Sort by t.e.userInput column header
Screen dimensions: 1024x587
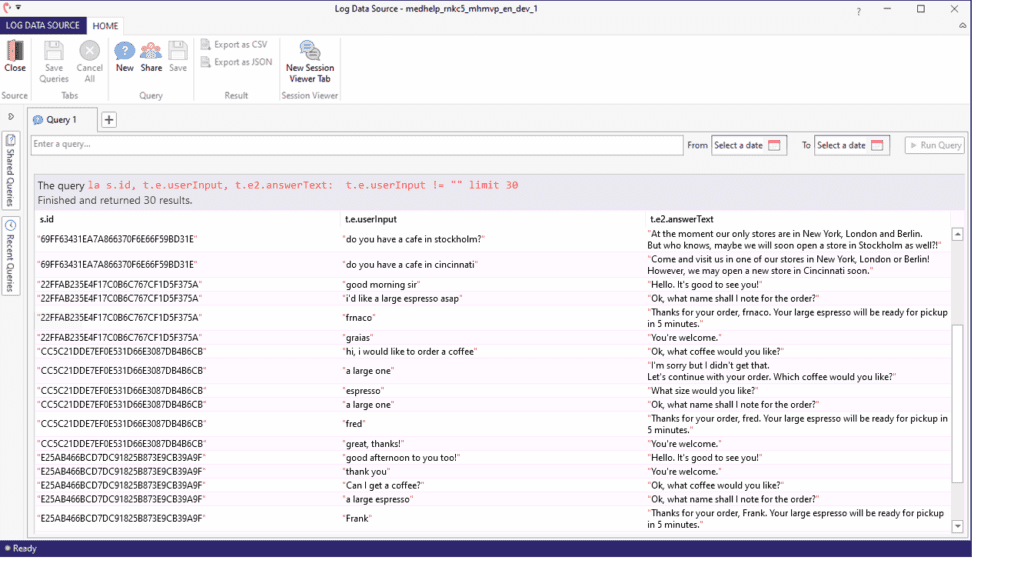click(371, 219)
